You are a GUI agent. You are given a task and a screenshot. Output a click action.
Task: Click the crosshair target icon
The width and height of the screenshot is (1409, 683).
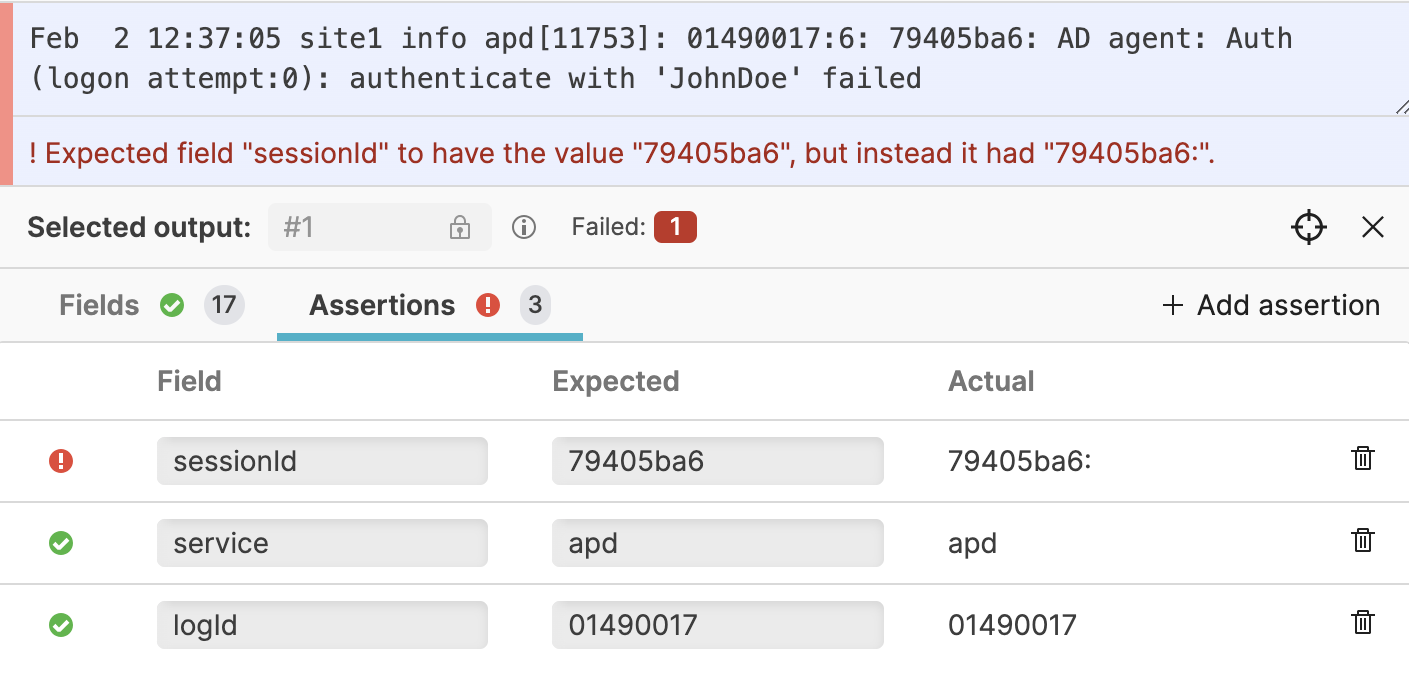click(x=1308, y=227)
